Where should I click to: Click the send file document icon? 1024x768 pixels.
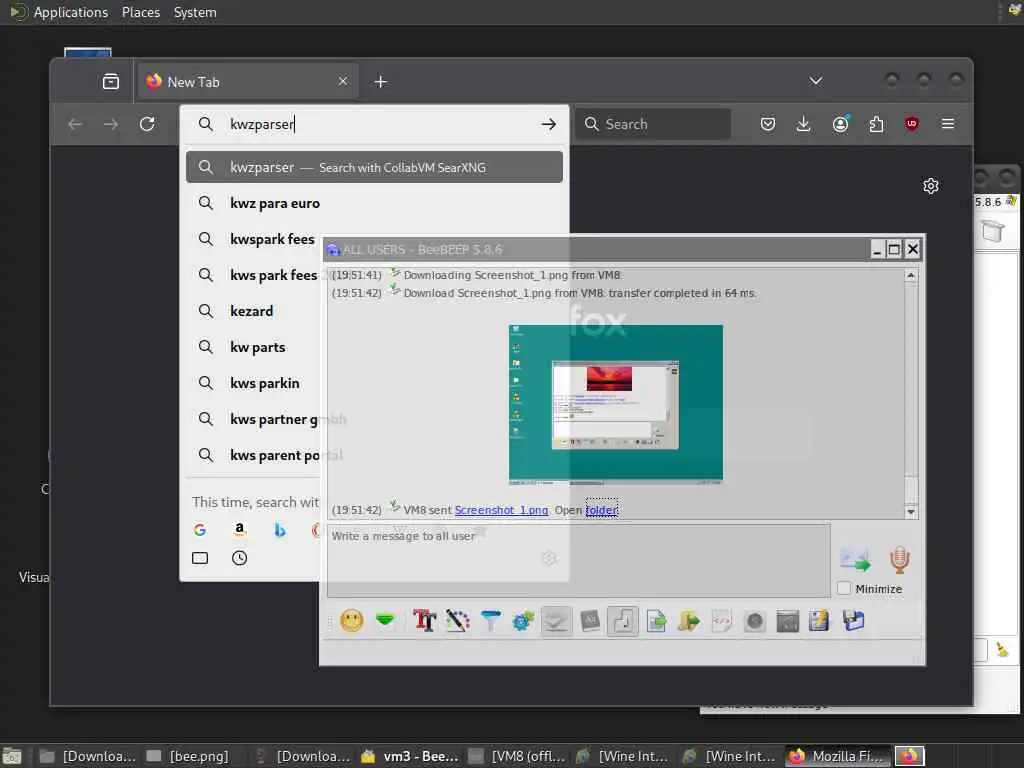click(656, 620)
